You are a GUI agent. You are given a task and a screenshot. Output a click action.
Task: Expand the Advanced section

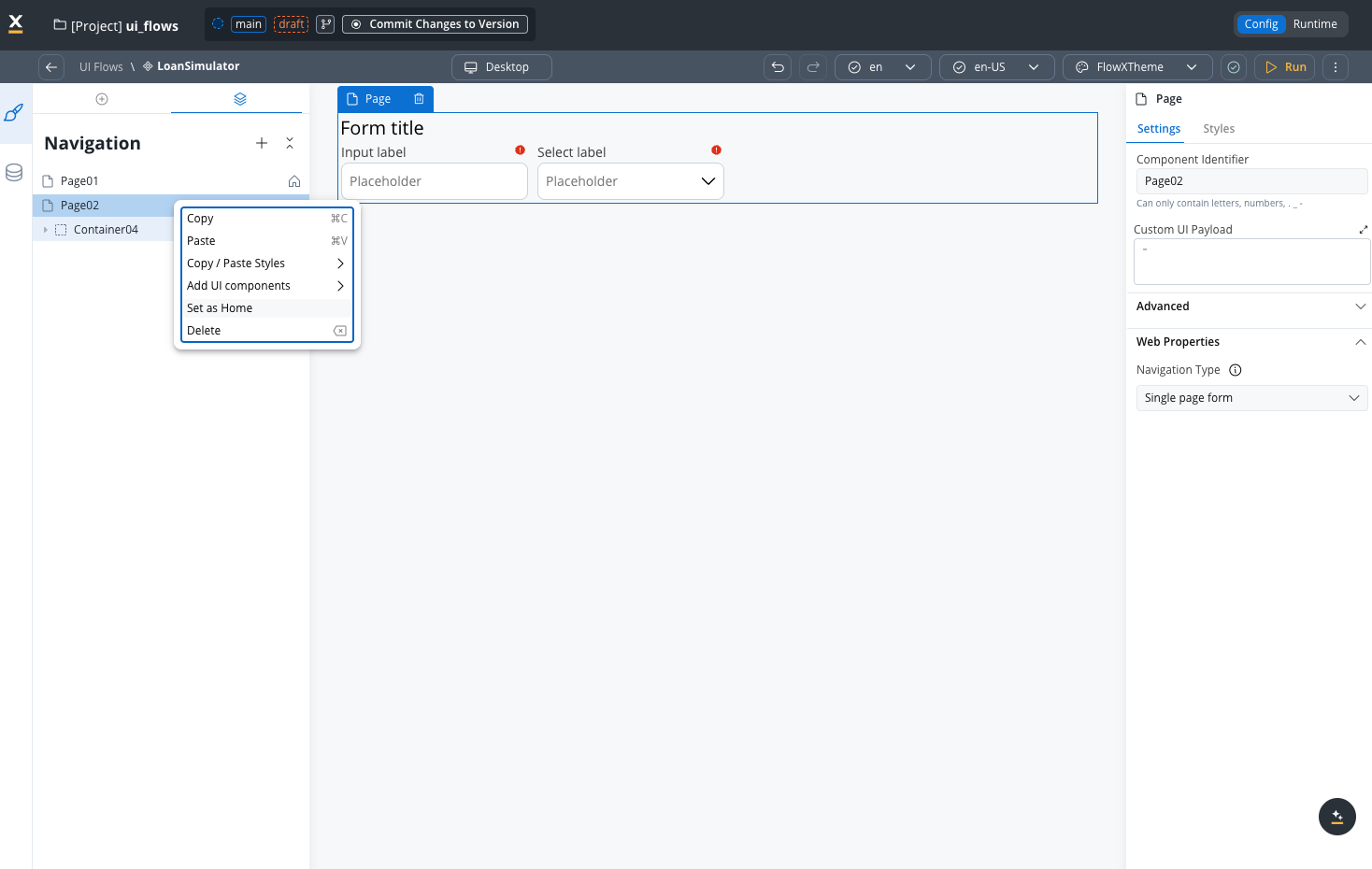[x=1250, y=306]
